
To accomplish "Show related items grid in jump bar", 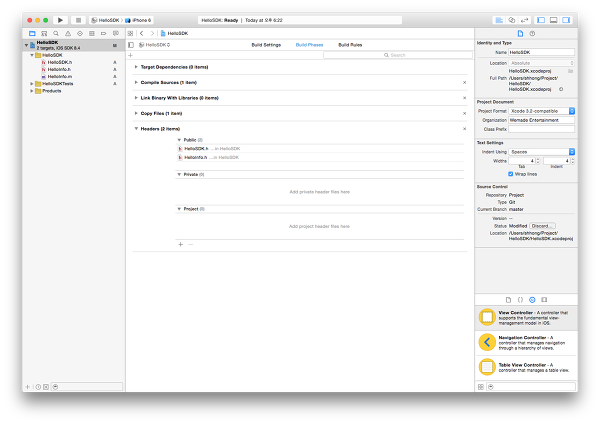I will [130, 34].
